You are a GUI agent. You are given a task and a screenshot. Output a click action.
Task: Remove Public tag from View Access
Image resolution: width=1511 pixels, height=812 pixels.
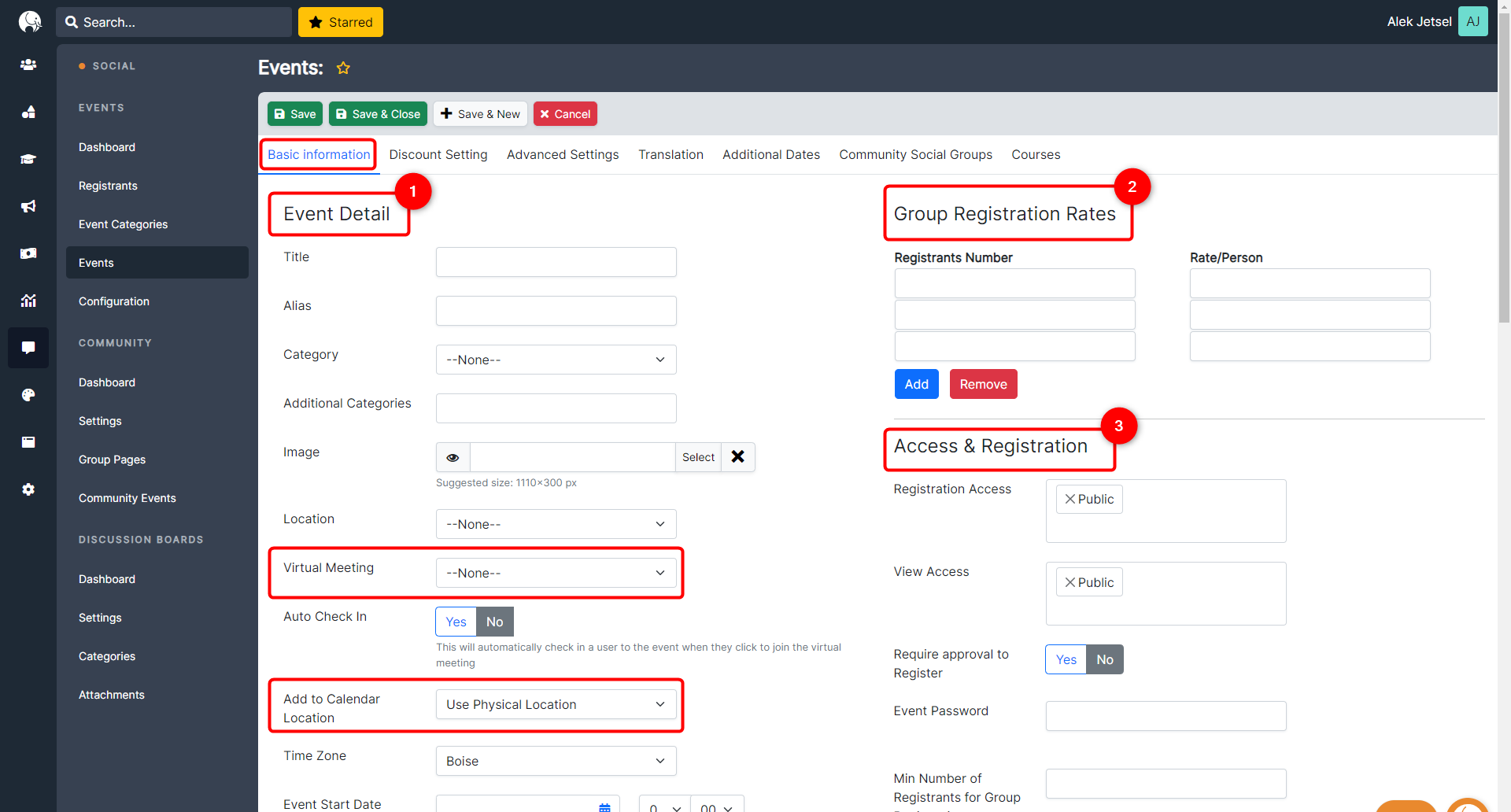(1070, 582)
